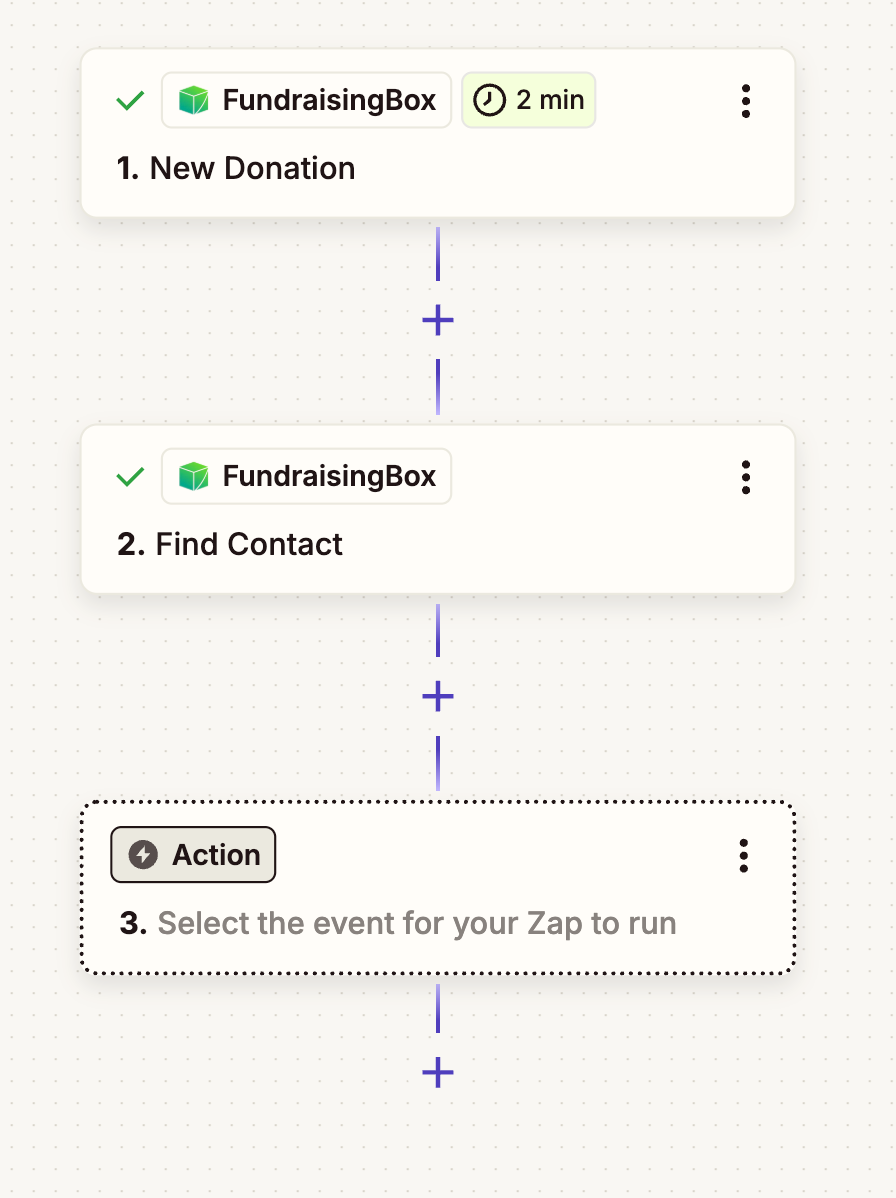Click the FundraisingBox cube icon in step 1
Image resolution: width=896 pixels, height=1198 pixels.
point(193,100)
